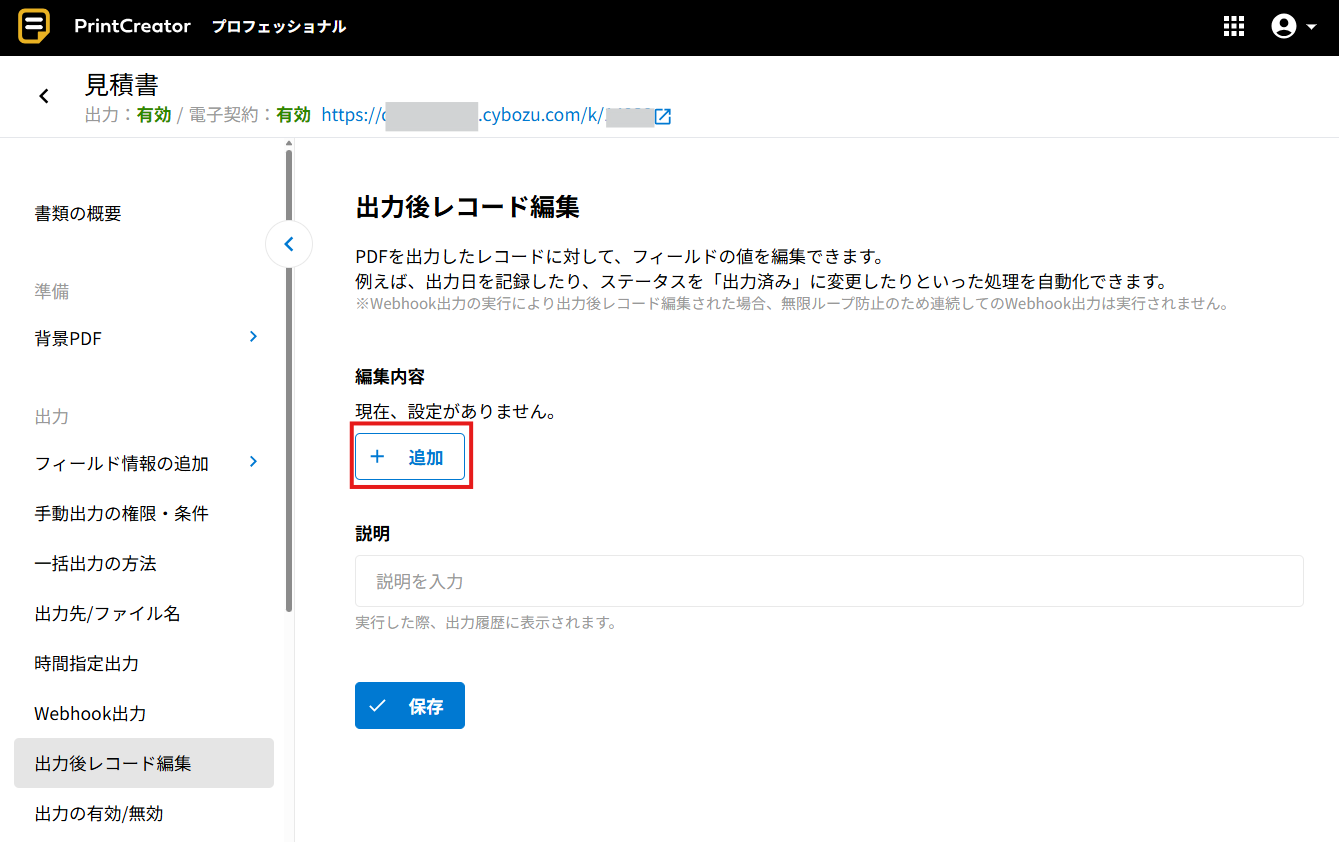Go to 出力先/ファイル名 settings
This screenshot has width=1339, height=842.
[x=108, y=614]
